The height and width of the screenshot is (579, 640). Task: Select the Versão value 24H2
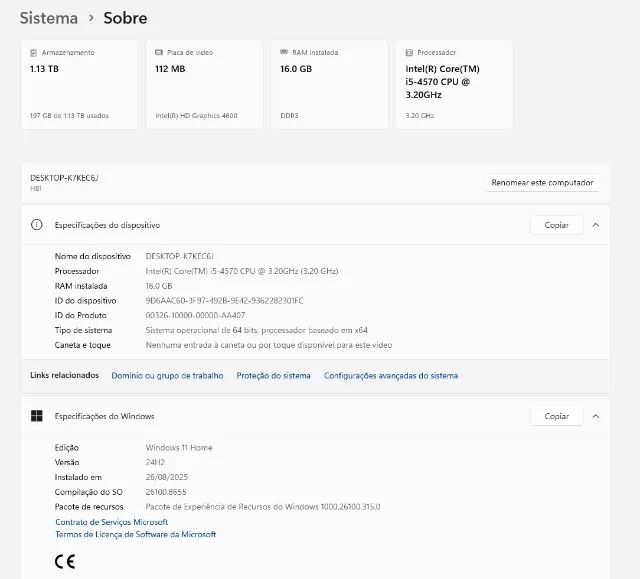click(155, 462)
